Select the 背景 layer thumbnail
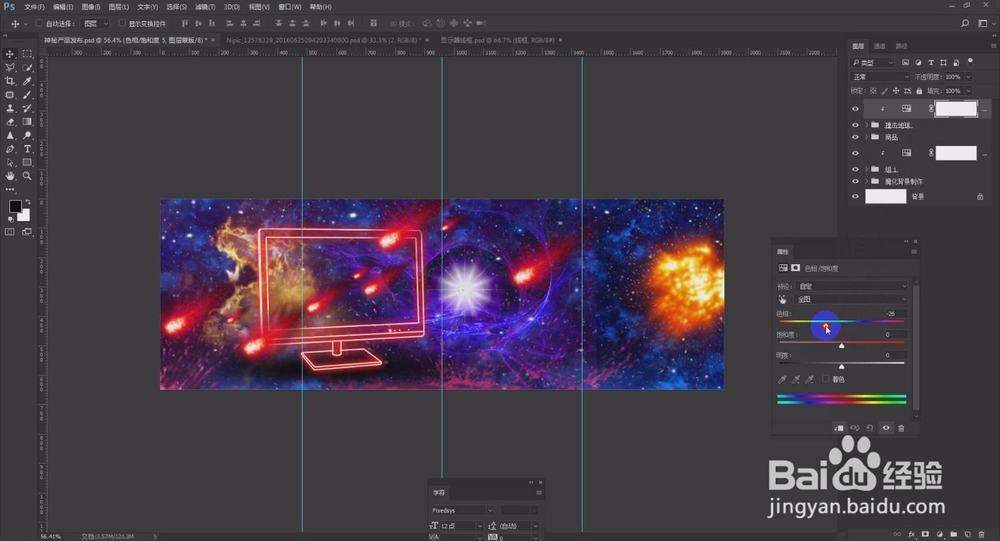1000x541 pixels. (885, 196)
